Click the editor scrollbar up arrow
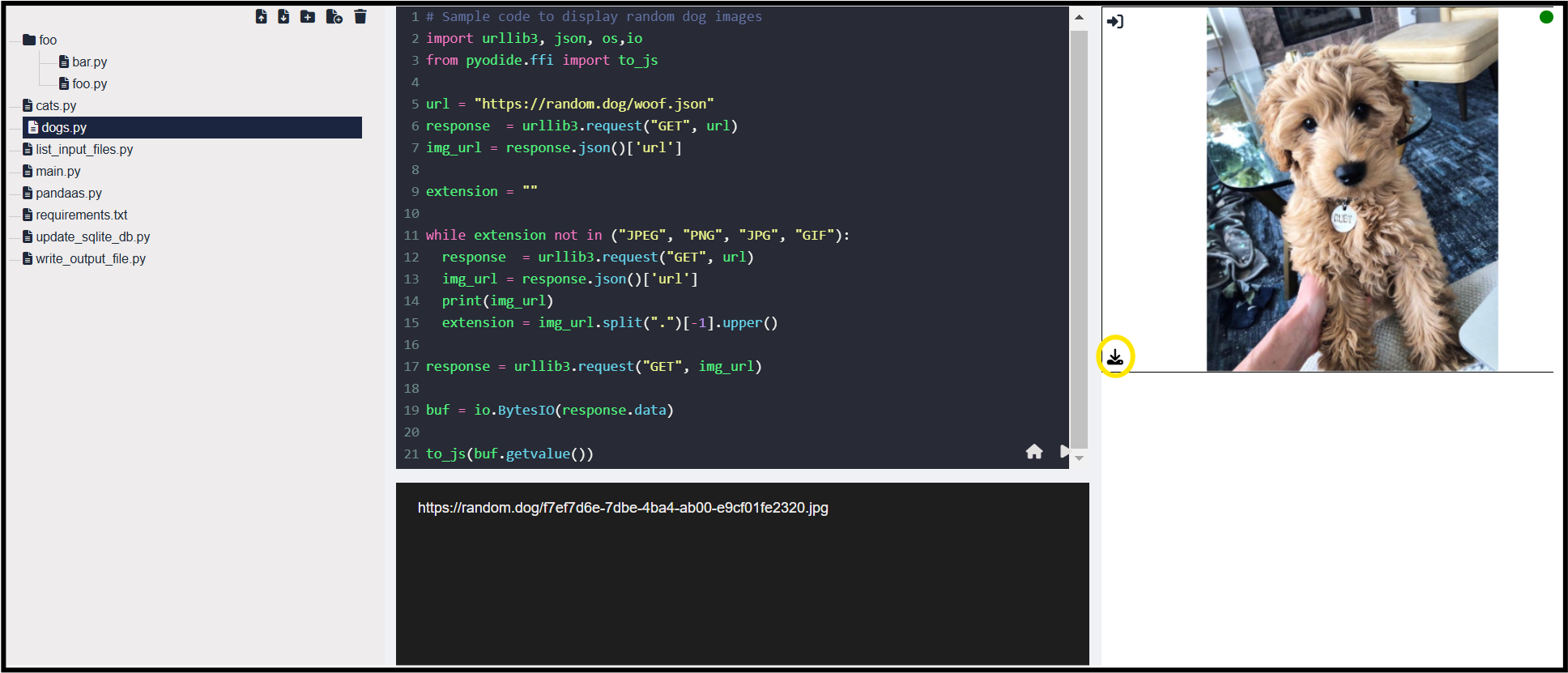 [x=1079, y=17]
